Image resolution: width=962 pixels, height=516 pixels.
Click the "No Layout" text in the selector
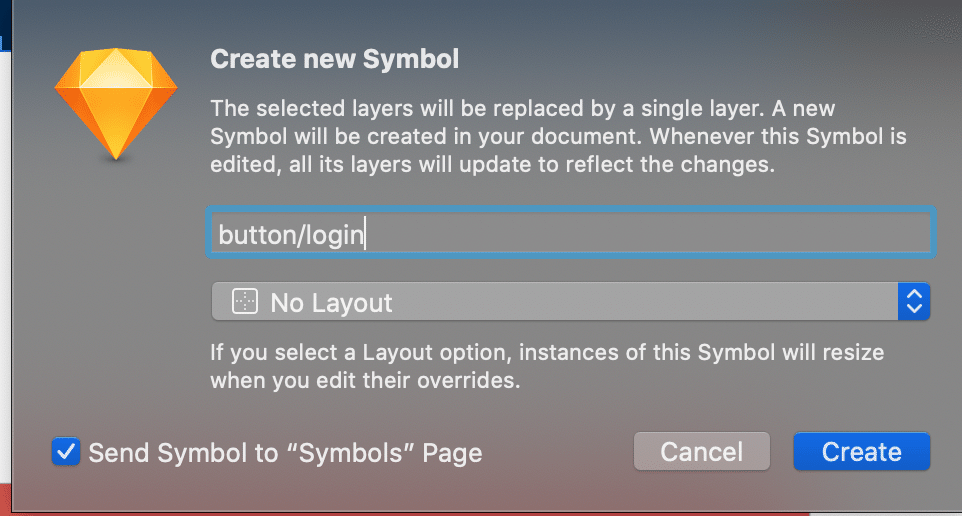point(332,302)
